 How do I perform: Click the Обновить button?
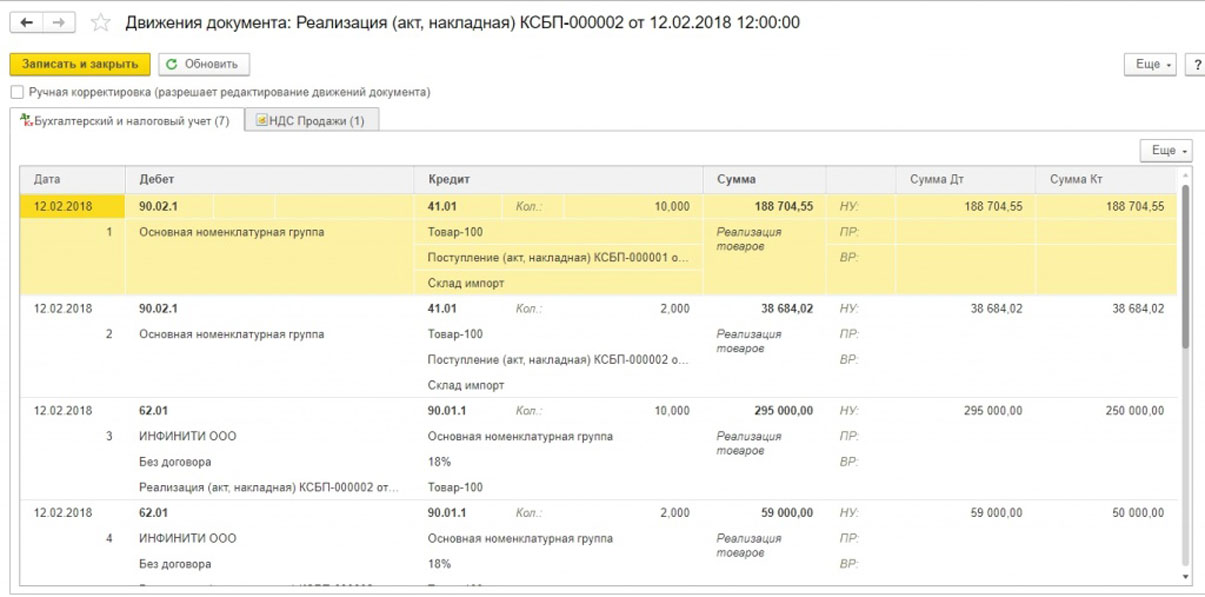pyautogui.click(x=204, y=64)
